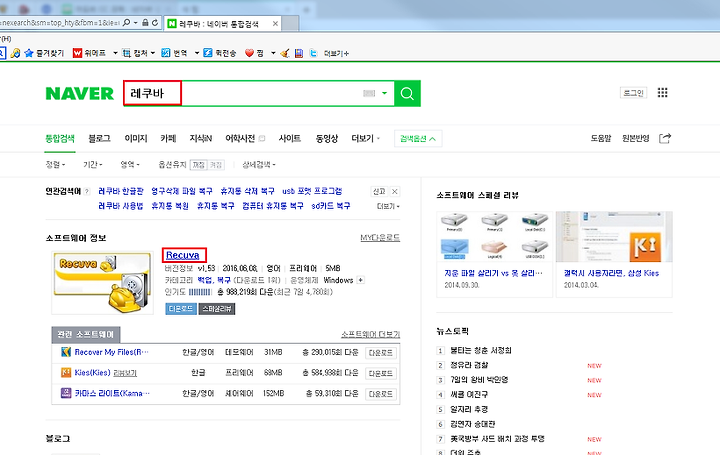Open the Recuva software title link

183,255
